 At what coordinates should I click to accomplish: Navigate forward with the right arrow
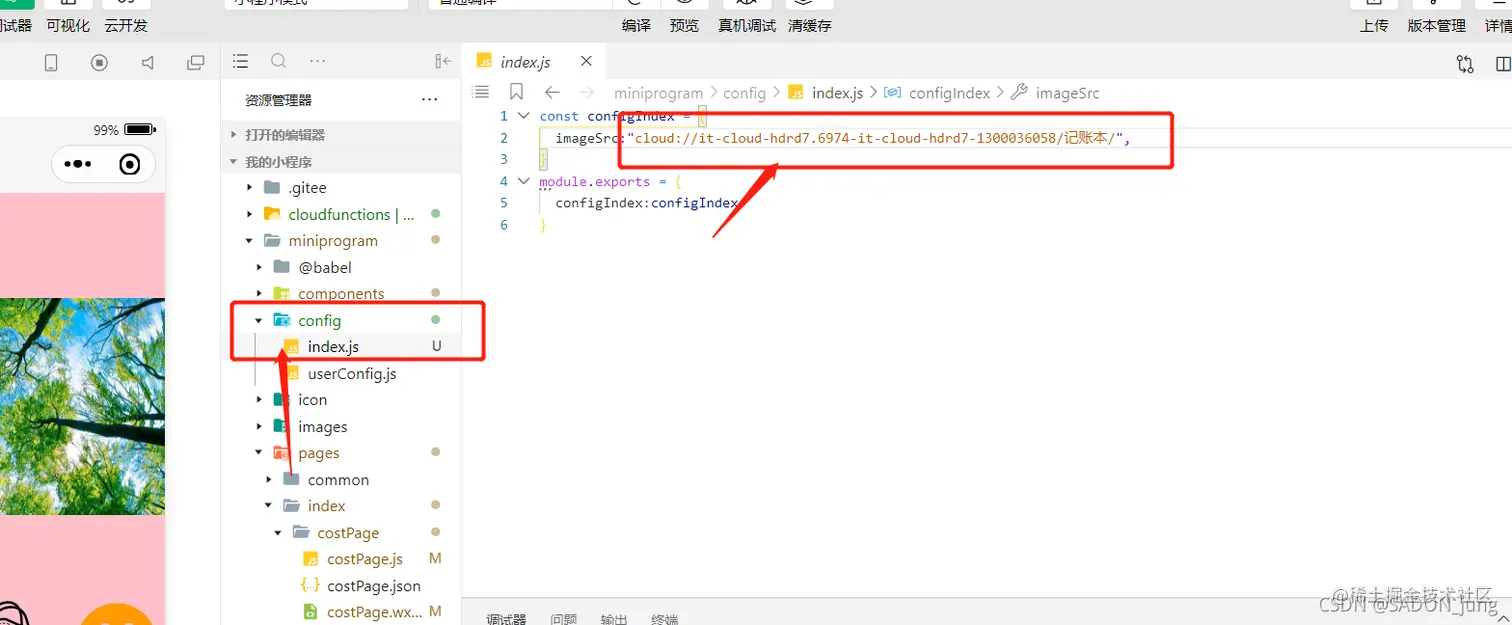coord(588,92)
